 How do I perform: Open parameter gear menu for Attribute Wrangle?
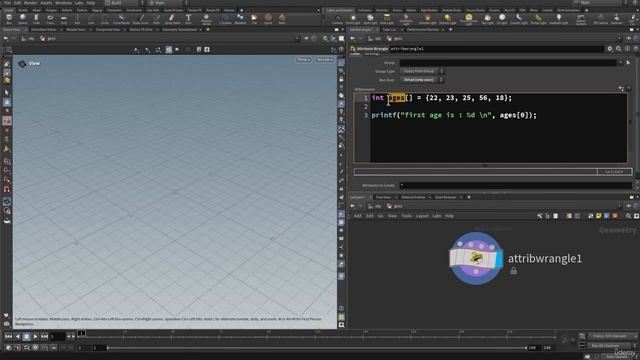tap(610, 49)
